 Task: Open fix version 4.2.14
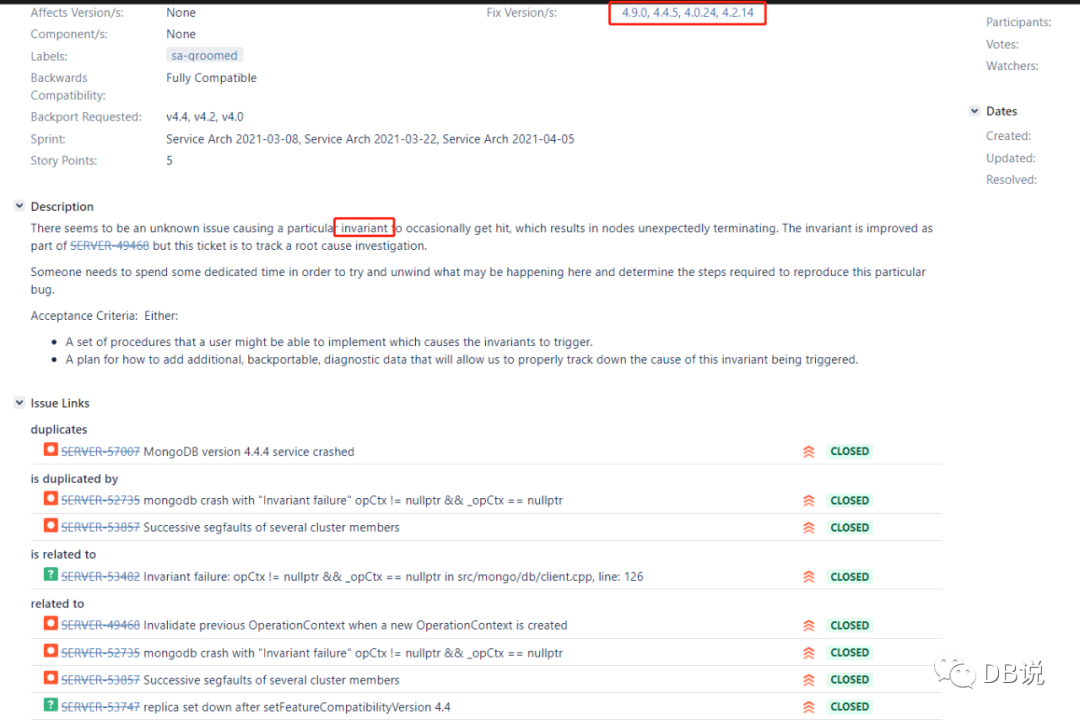tap(738, 12)
